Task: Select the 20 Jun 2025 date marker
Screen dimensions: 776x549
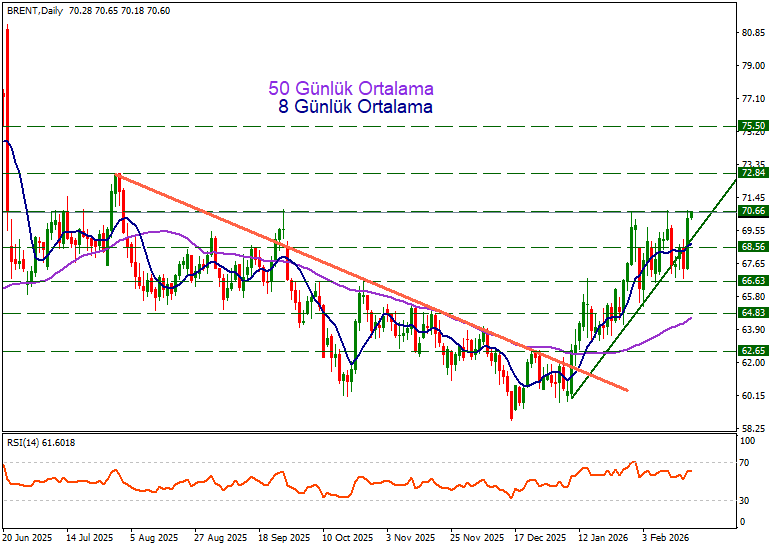Action: [x=27, y=536]
